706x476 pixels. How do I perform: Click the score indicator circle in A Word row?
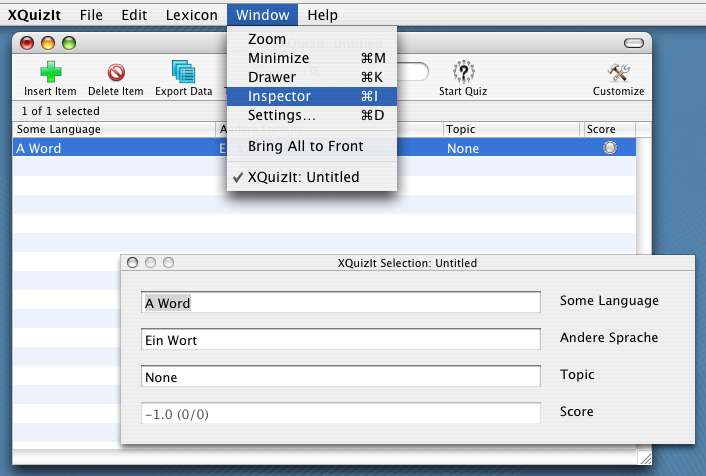click(x=610, y=148)
